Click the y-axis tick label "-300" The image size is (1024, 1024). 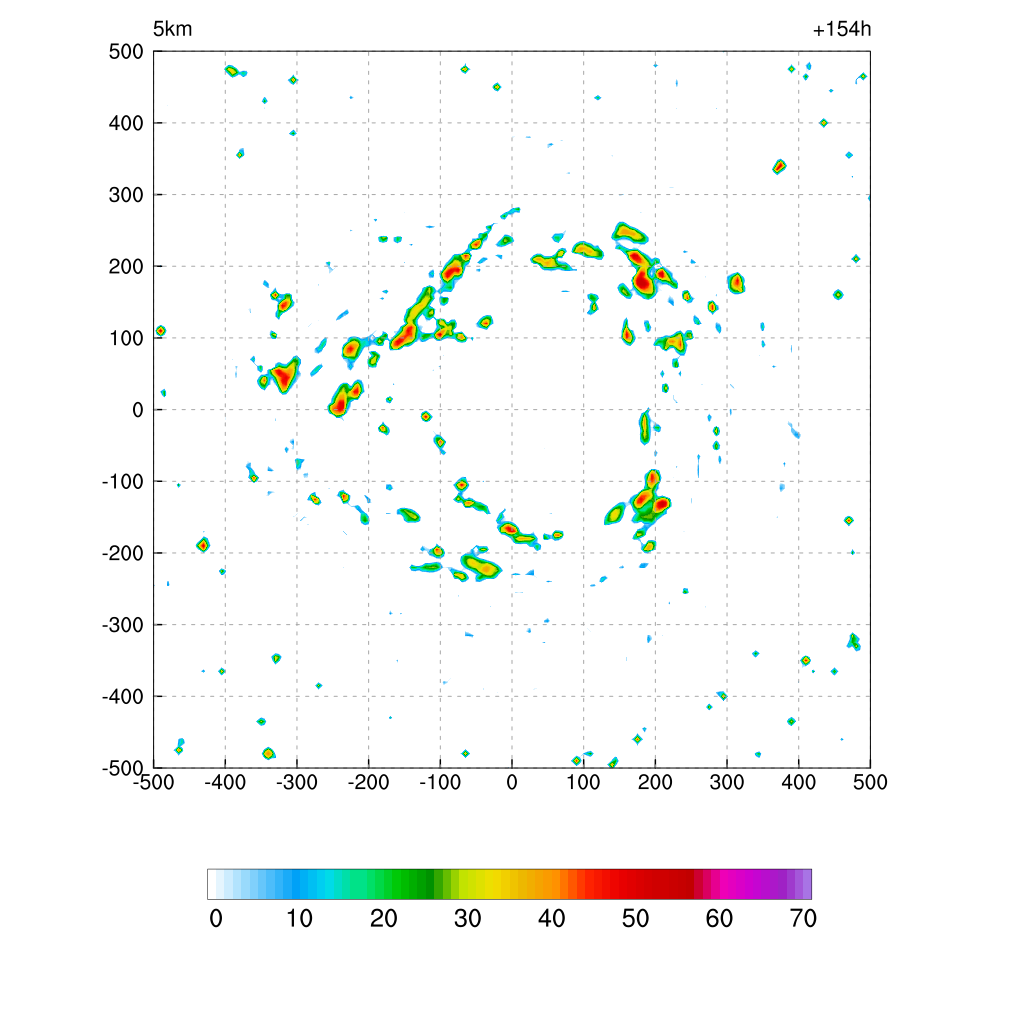point(123,625)
